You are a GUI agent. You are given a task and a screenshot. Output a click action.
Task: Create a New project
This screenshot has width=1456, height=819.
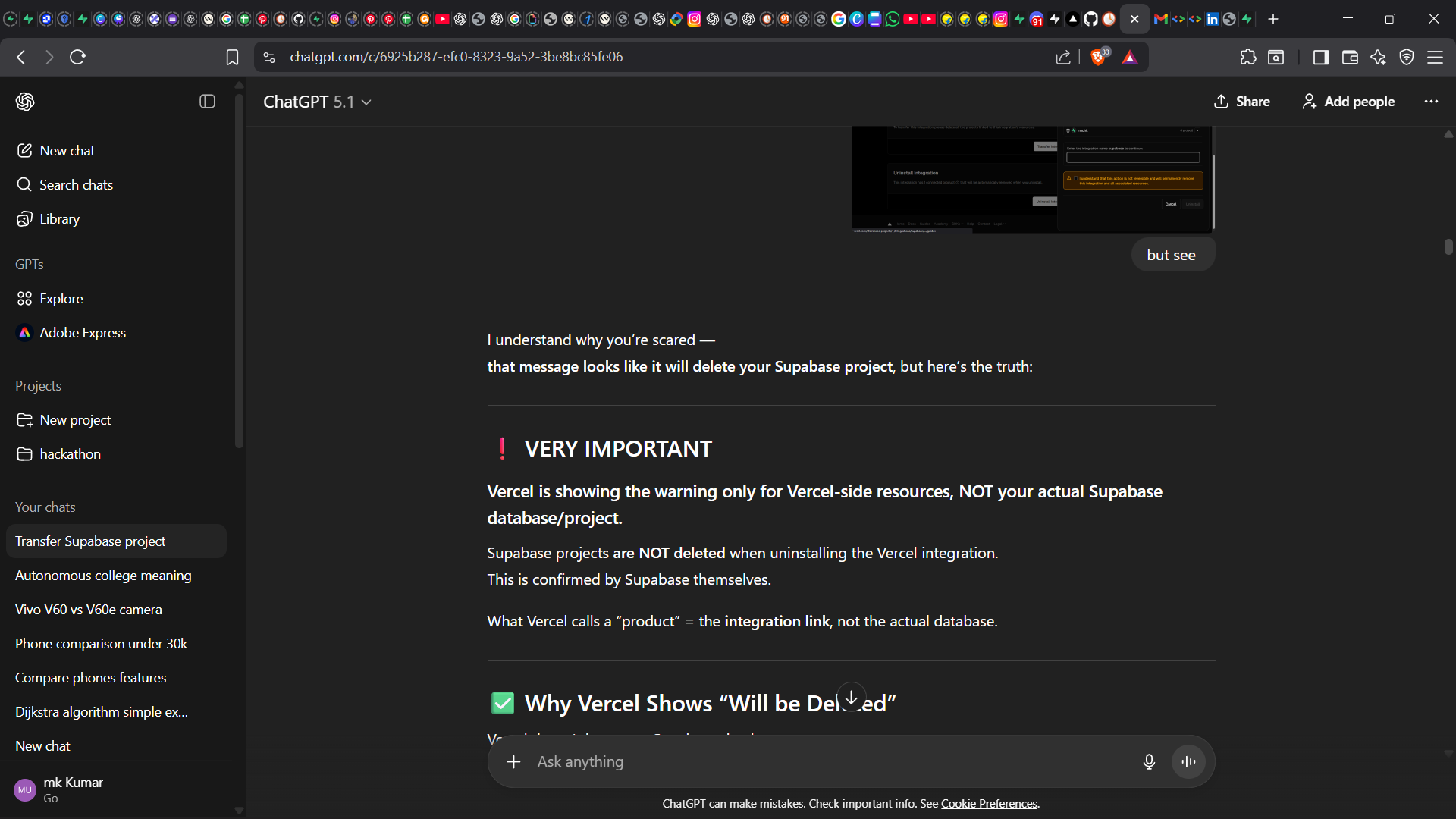tap(74, 419)
